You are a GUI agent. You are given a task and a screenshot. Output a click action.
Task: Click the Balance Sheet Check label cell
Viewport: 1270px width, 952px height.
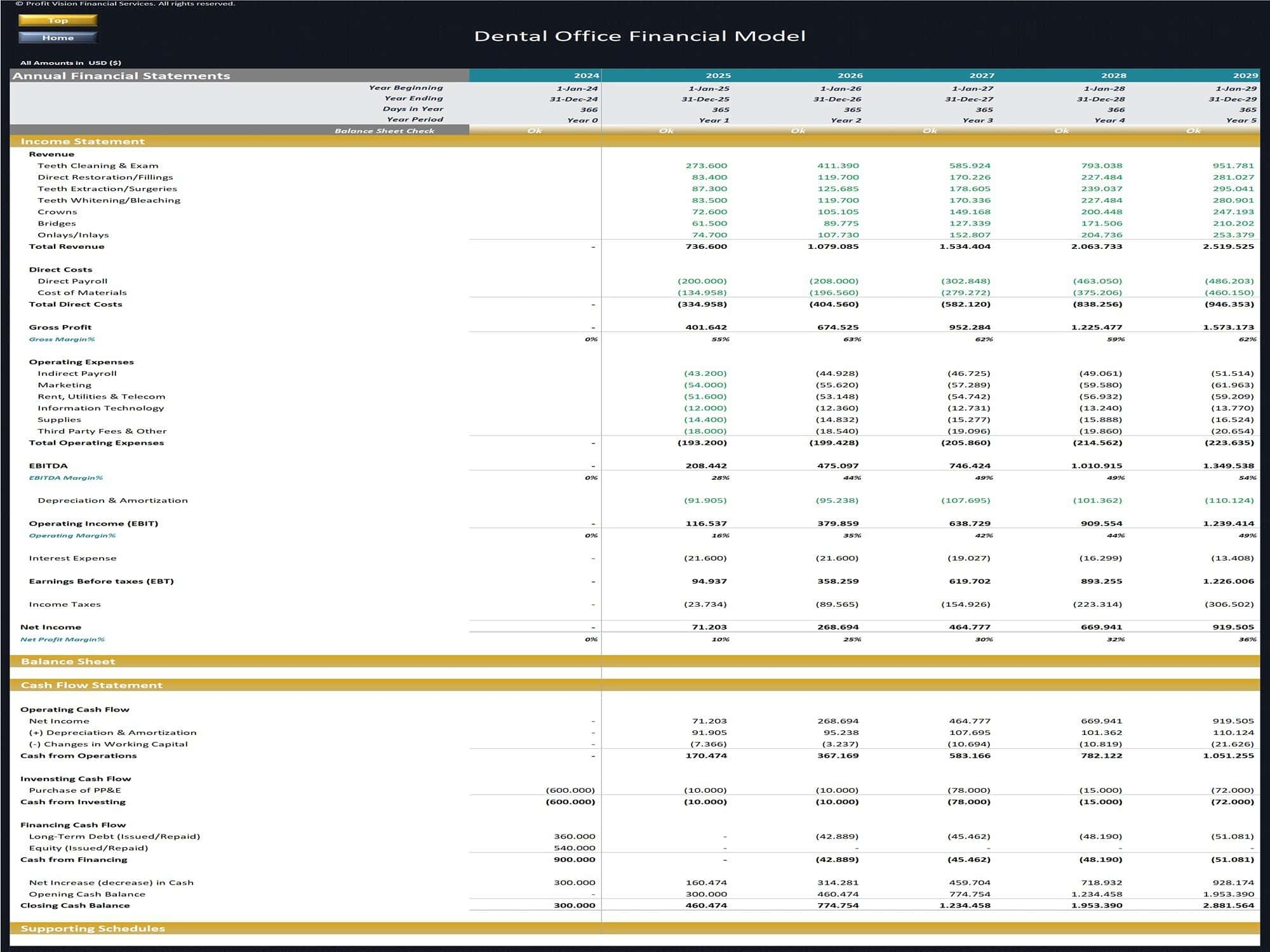click(x=384, y=131)
